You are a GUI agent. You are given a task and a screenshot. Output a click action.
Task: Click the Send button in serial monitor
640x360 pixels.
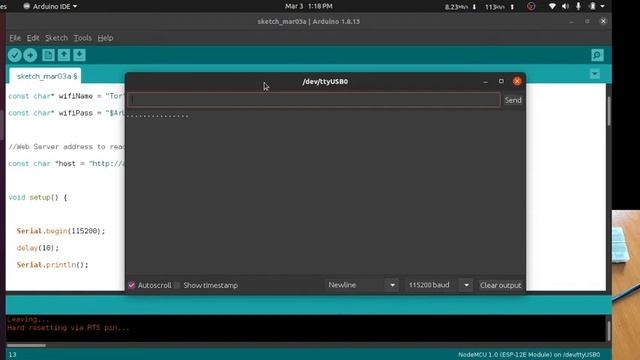[x=513, y=100]
